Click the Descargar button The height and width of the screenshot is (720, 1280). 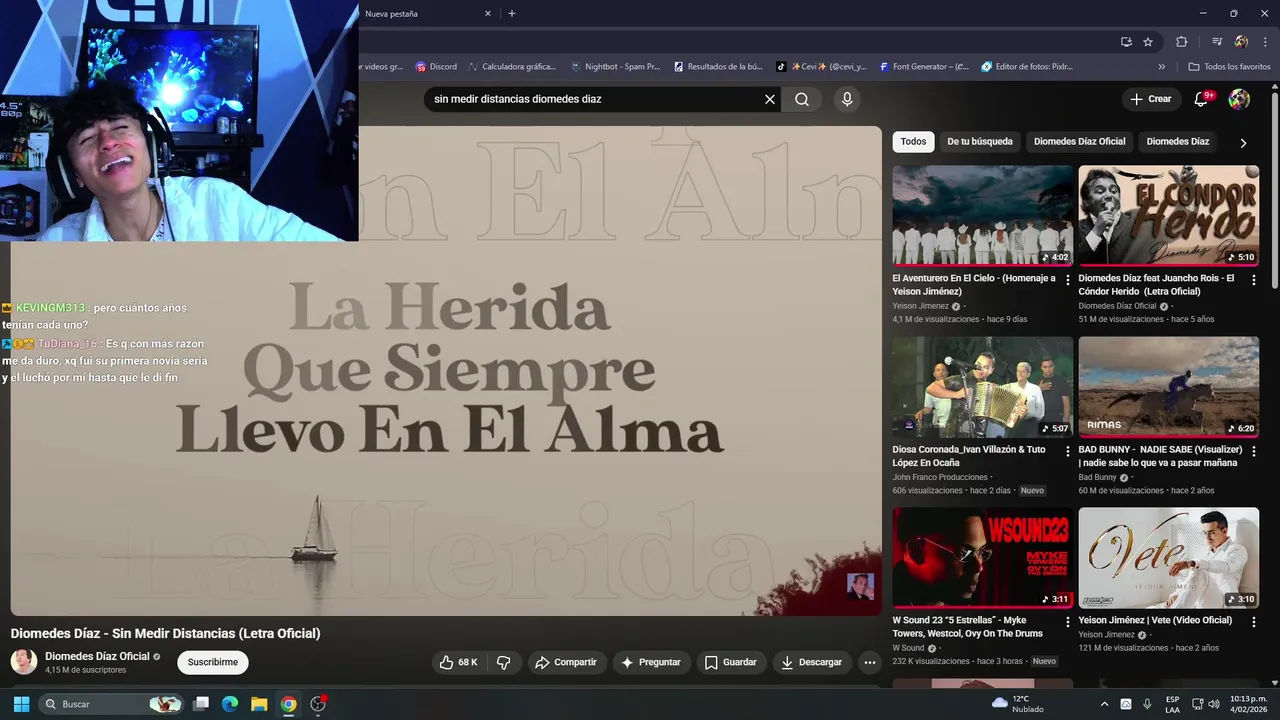click(x=811, y=662)
